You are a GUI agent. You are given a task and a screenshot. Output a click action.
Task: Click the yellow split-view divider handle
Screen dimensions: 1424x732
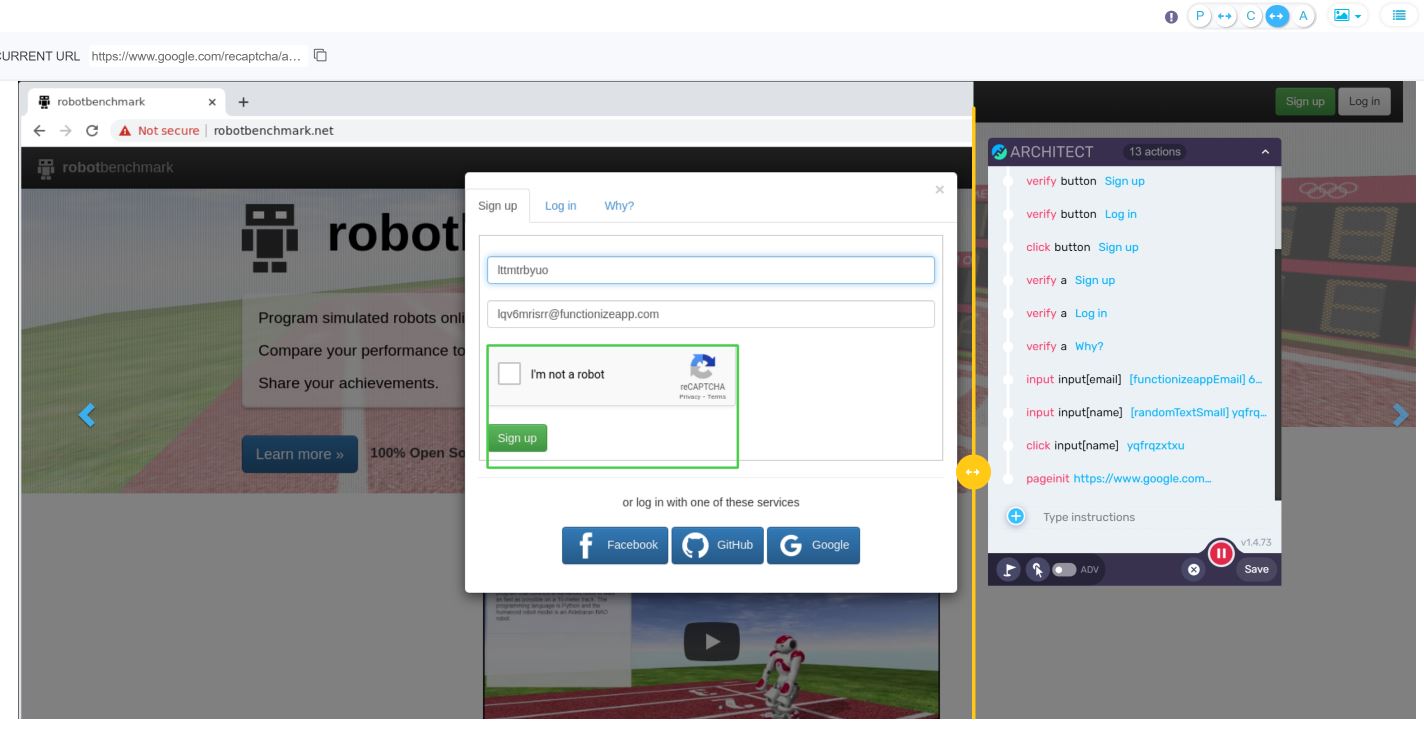(973, 471)
